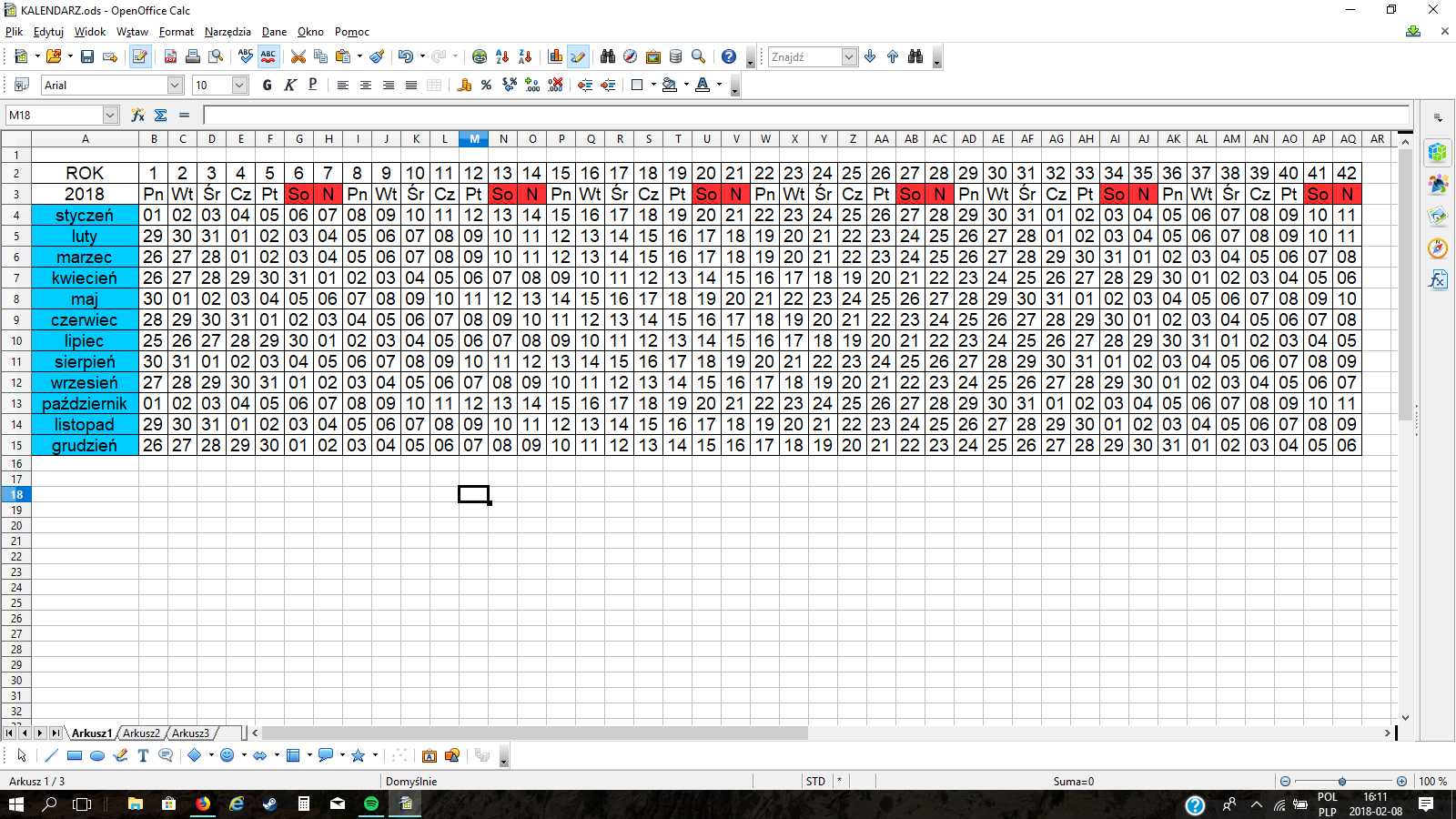Sort ascending A to Z

502,56
